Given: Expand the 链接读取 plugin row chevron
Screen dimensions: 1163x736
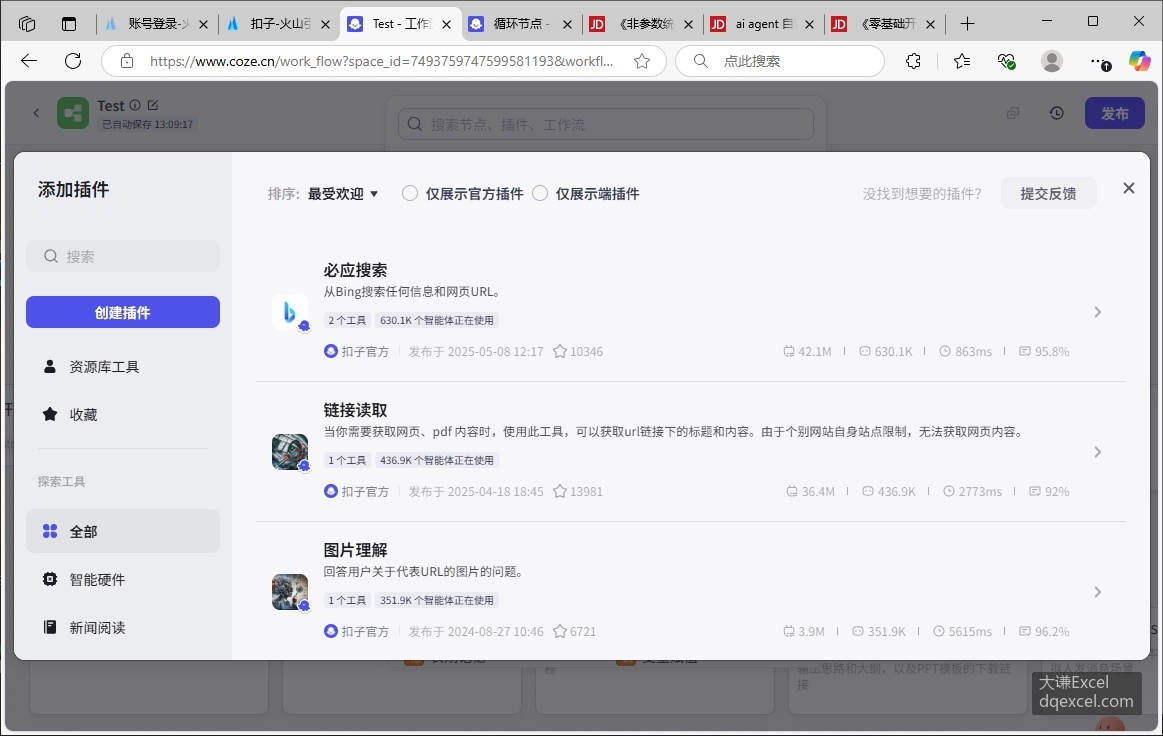Looking at the screenshot, I should click(1098, 452).
